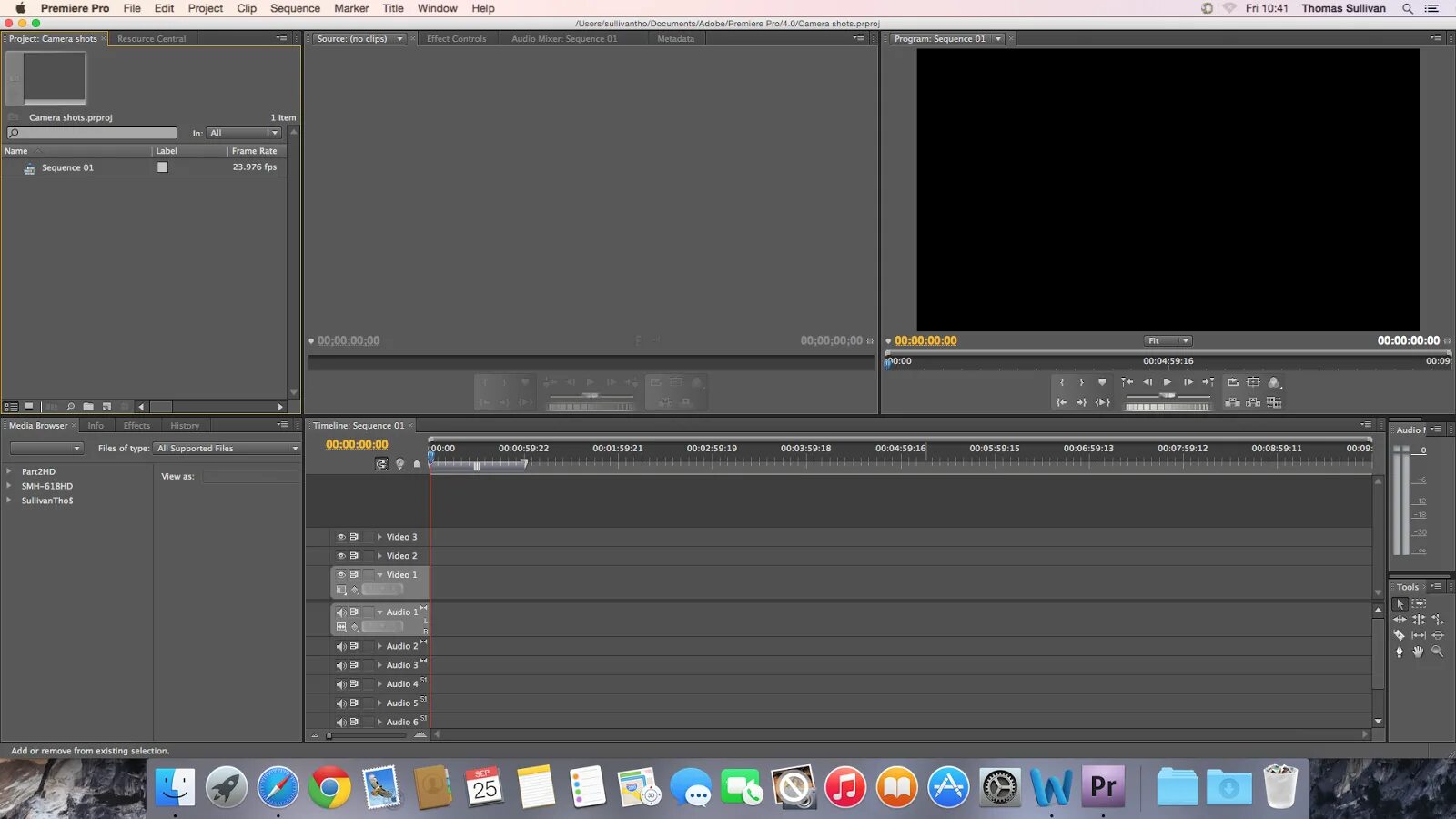
Task: Open the Fit zoom level dropdown
Action: (1168, 341)
